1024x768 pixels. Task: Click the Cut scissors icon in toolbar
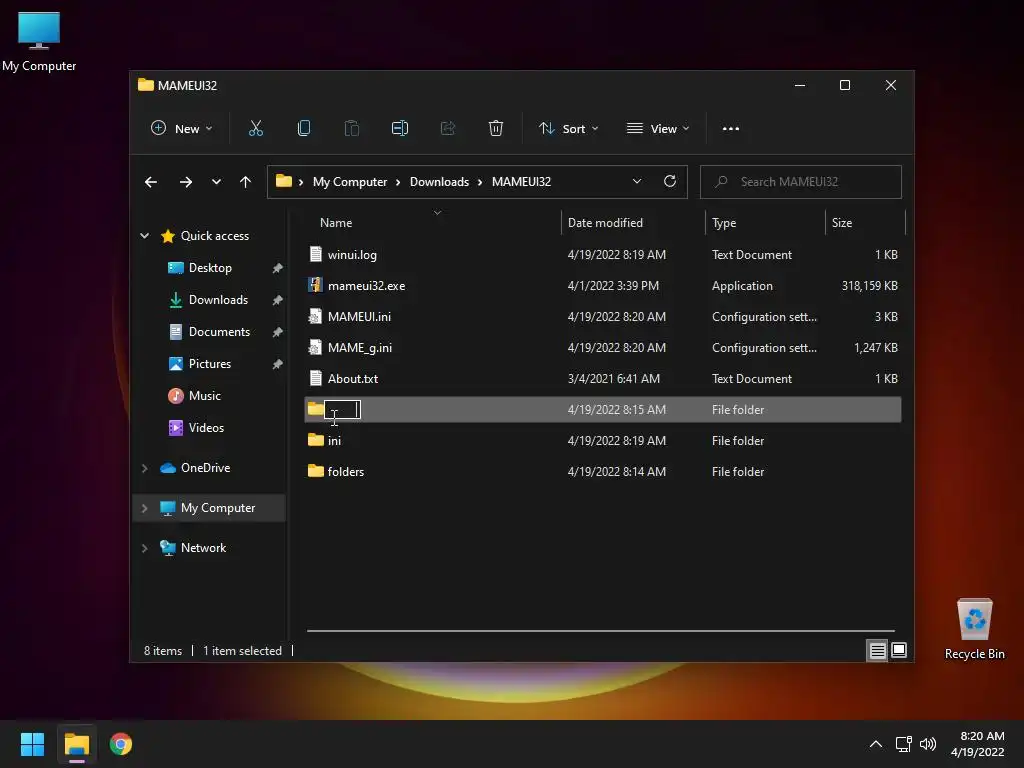click(255, 129)
